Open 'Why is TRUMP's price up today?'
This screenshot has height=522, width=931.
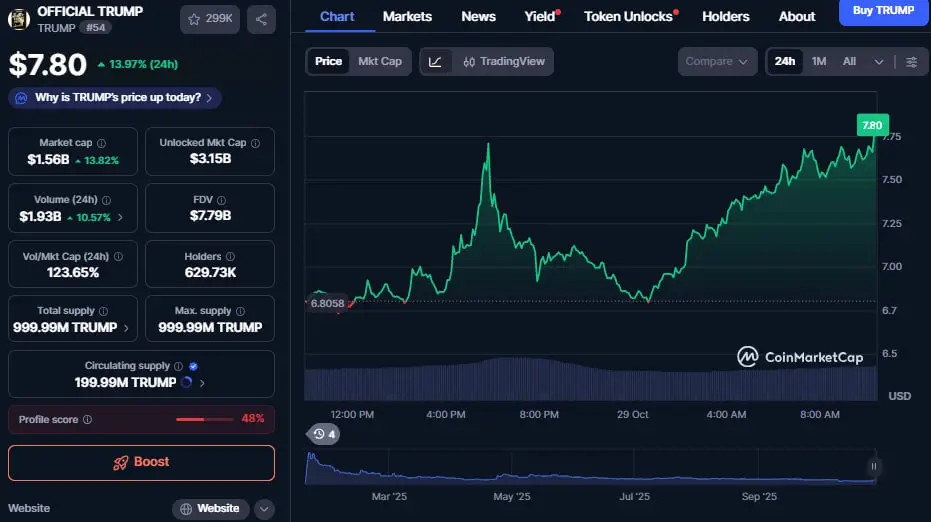(x=115, y=98)
